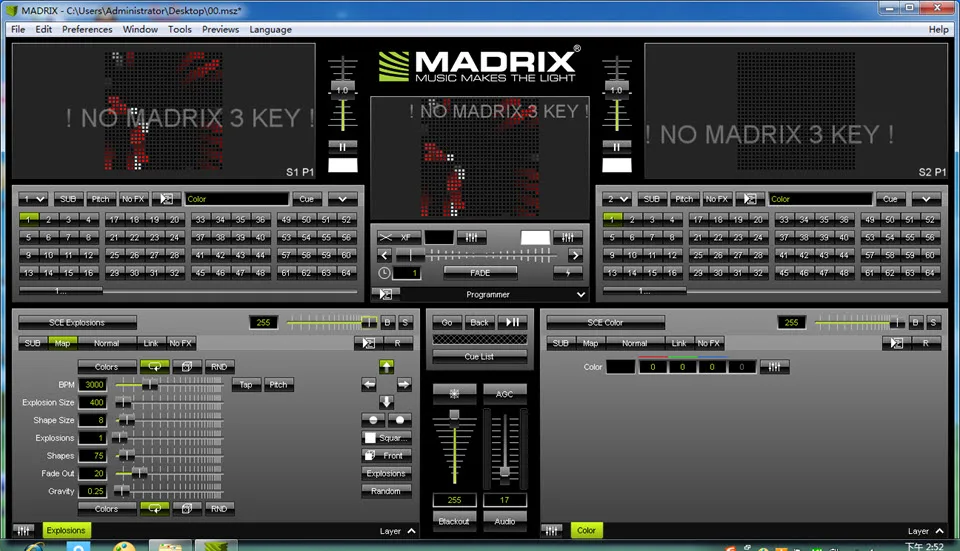Toggle AGC audio gain control
This screenshot has height=551, width=960.
pos(504,394)
